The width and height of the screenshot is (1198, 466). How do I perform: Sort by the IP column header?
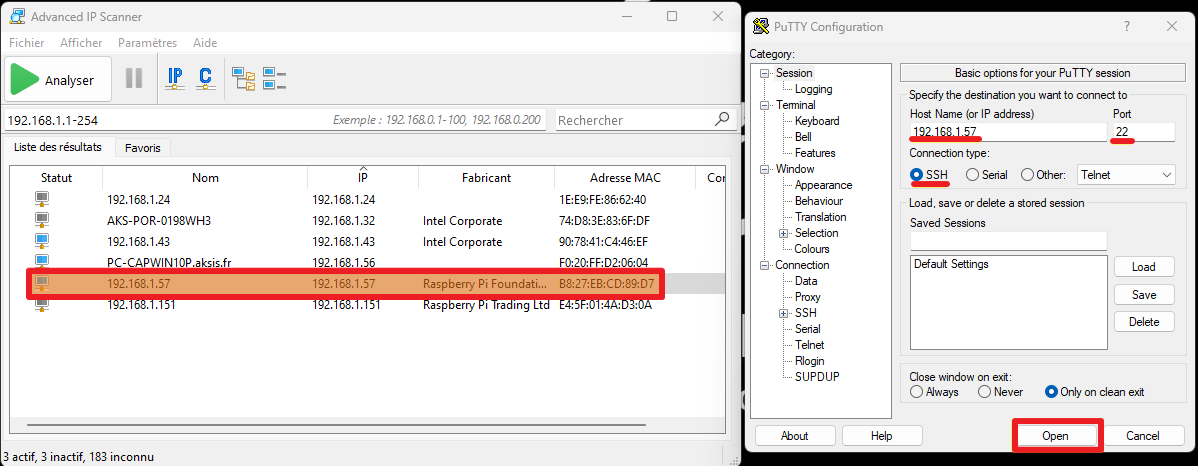[363, 178]
